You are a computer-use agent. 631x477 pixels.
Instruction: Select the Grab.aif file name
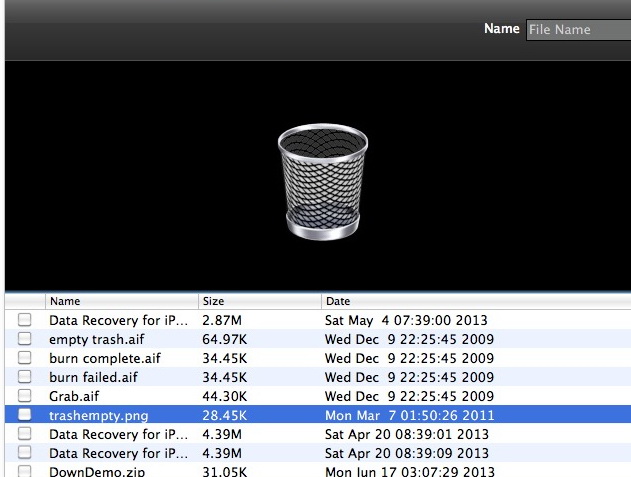[x=74, y=396]
